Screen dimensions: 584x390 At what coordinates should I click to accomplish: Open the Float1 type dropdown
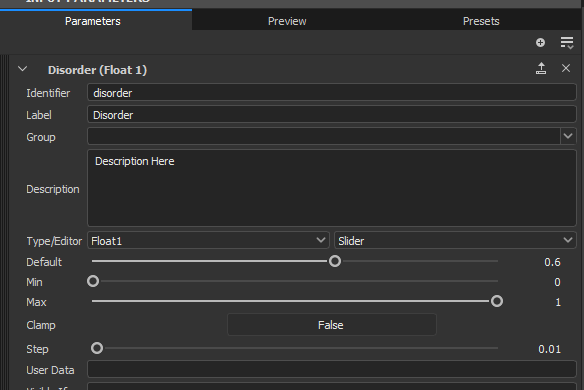208,241
